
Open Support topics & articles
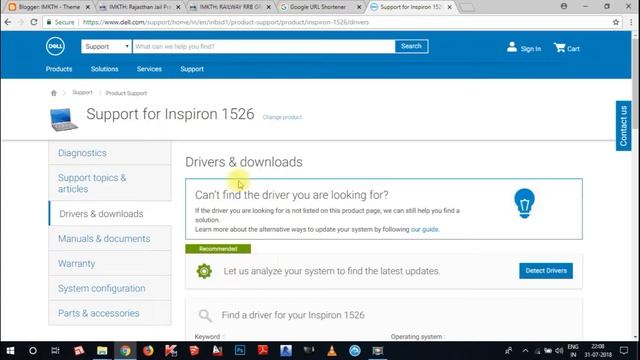point(110,183)
